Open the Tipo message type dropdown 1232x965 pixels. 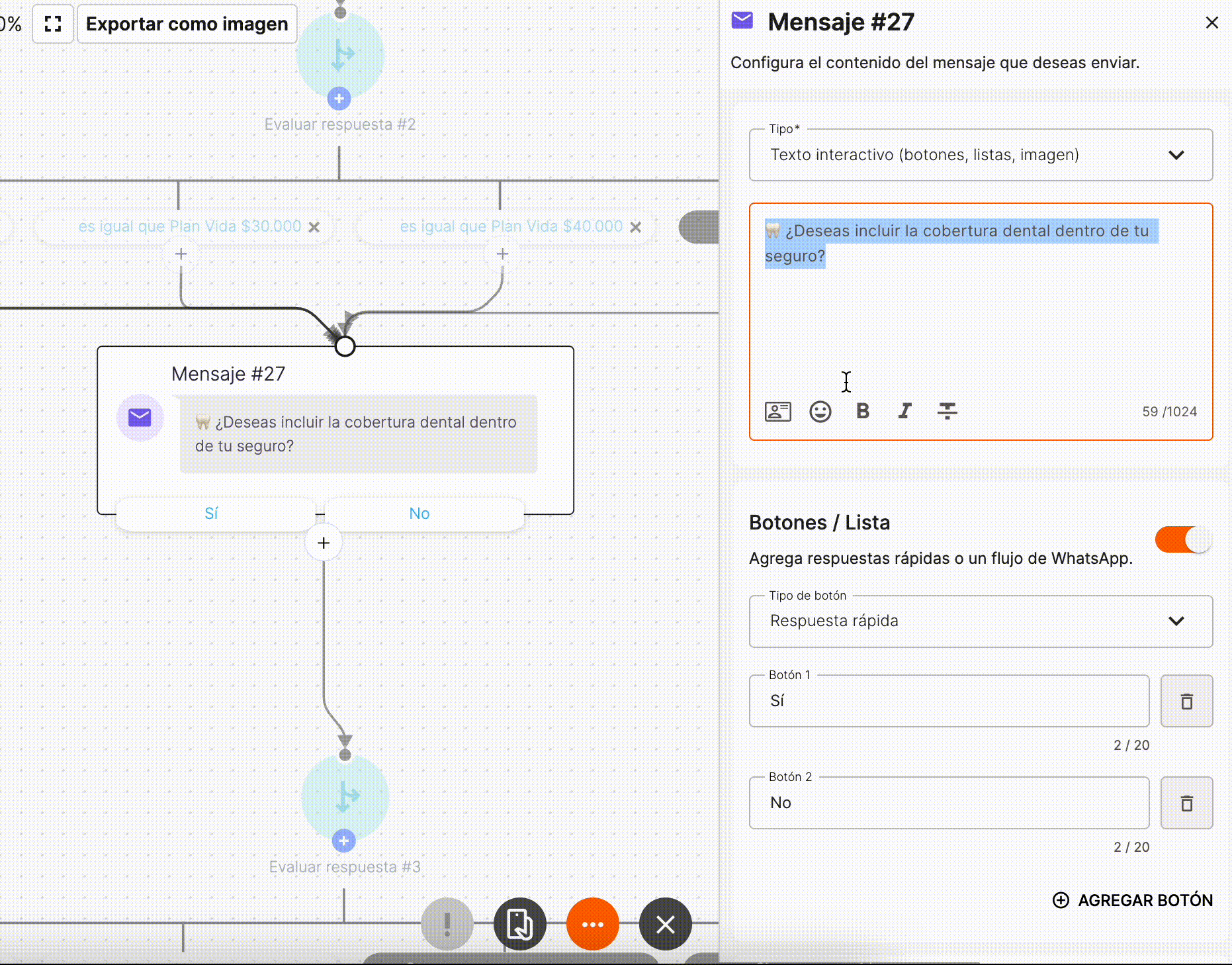pos(981,155)
